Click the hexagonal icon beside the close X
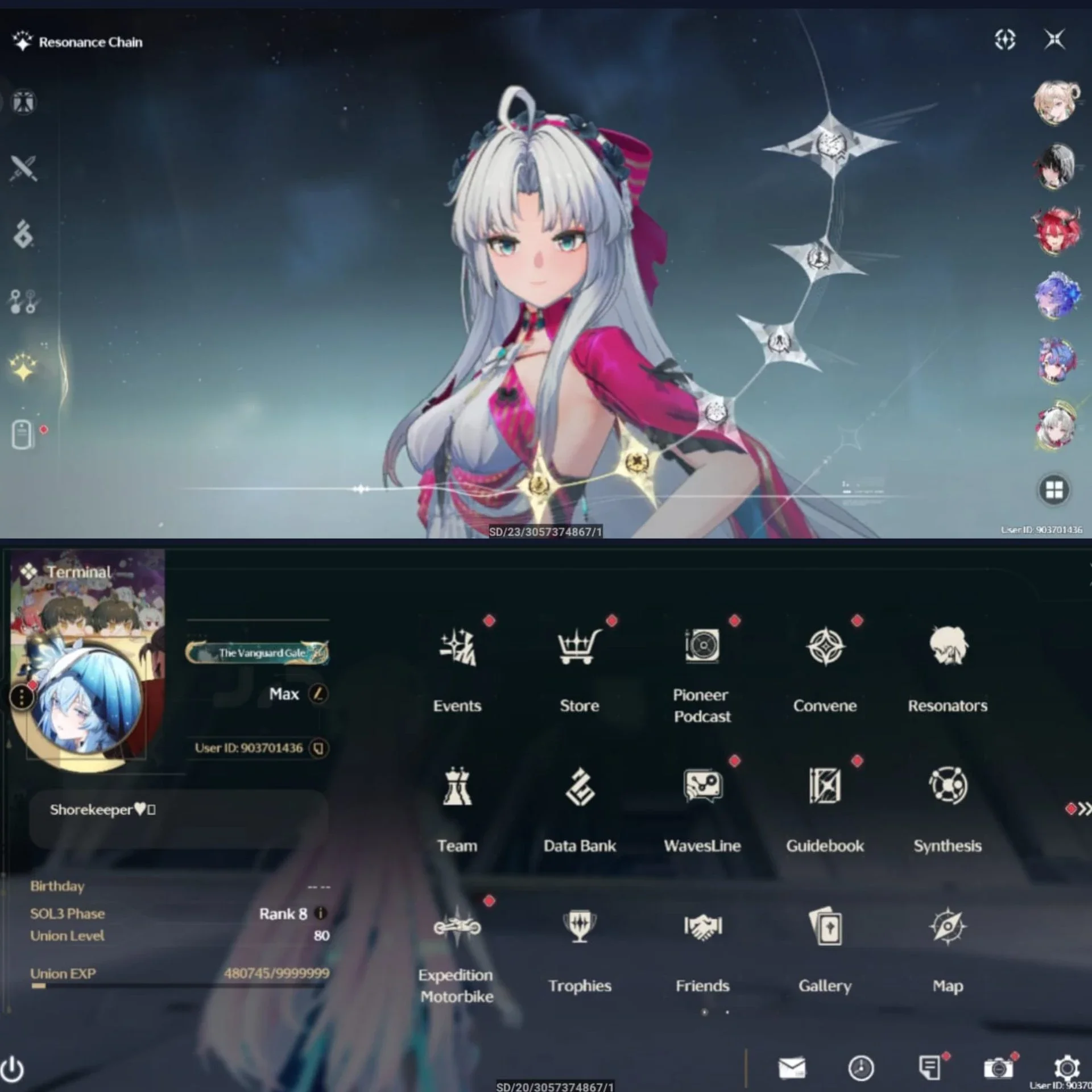Viewport: 1092px width, 1092px height. 1005,40
